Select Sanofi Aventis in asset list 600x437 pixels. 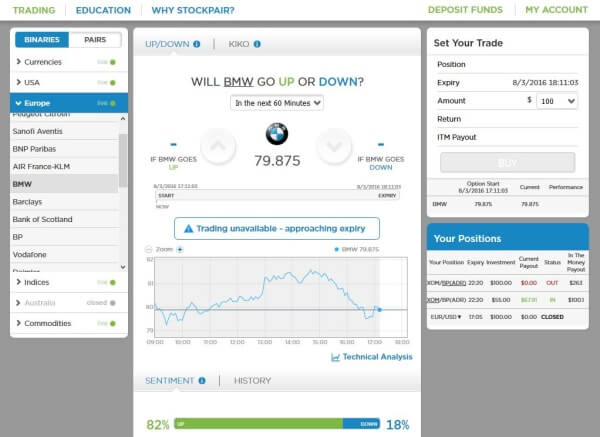(x=65, y=131)
